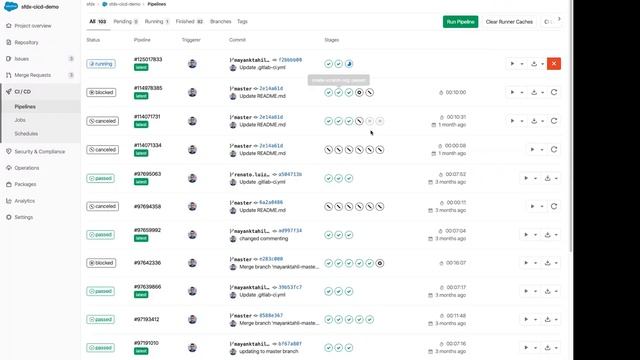Switch to the Branches tab
The height and width of the screenshot is (360, 640).
(220, 22)
